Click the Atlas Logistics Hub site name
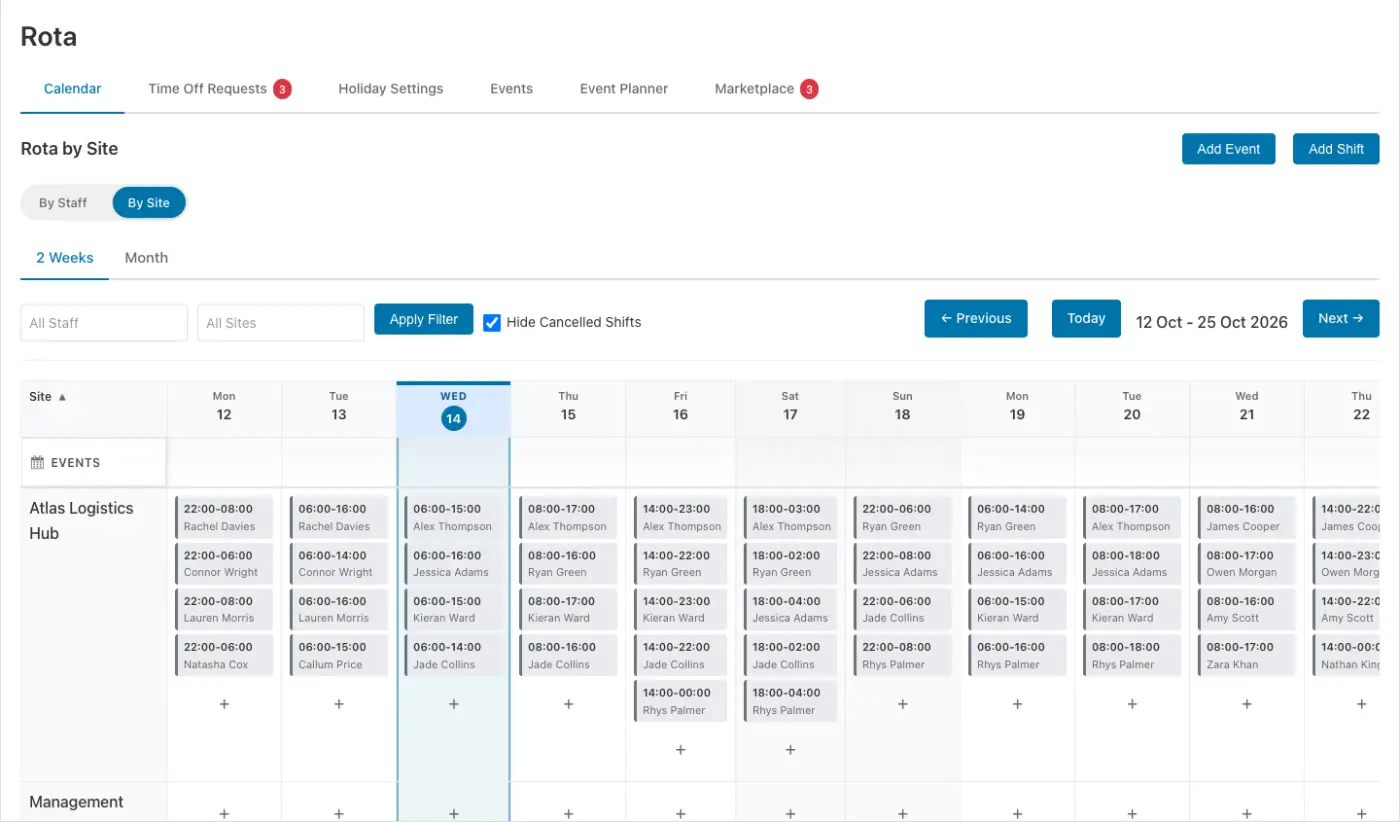The width and height of the screenshot is (1400, 822). [81, 520]
